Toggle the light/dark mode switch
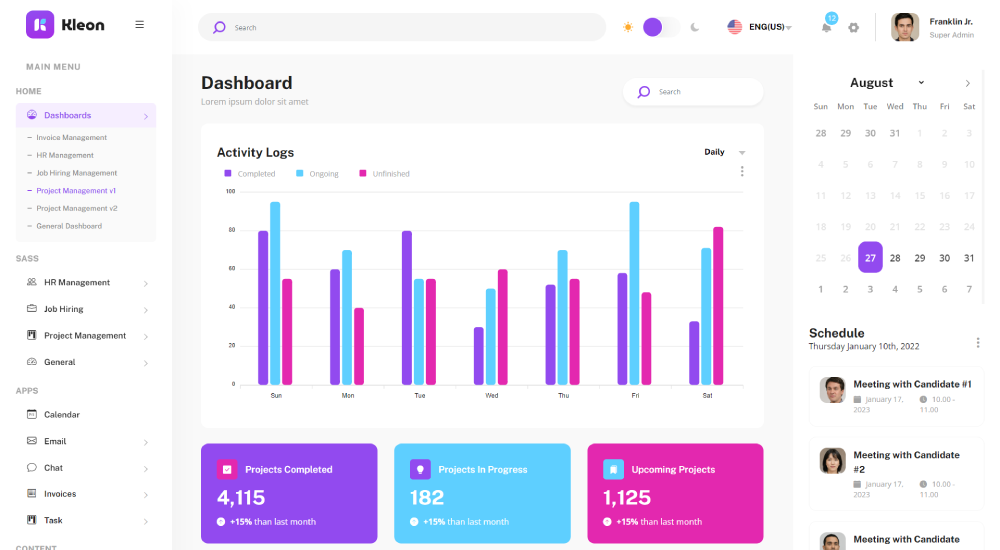This screenshot has height=550, width=1000. point(659,27)
